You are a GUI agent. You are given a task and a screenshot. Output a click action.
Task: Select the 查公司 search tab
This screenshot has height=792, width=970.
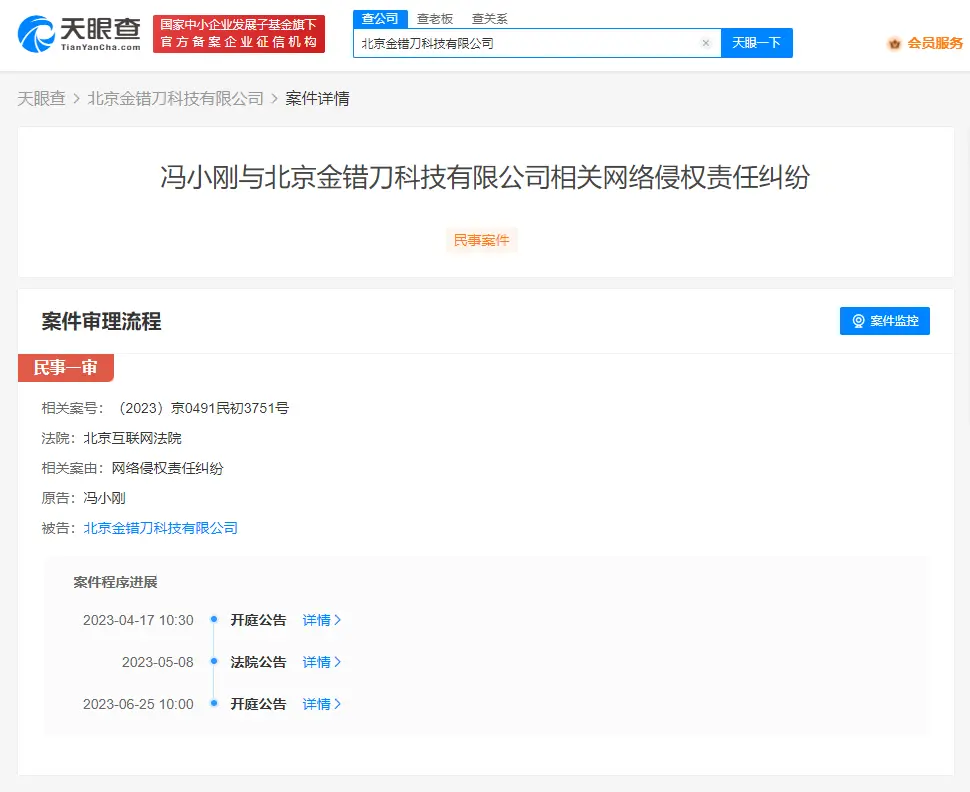pos(380,19)
